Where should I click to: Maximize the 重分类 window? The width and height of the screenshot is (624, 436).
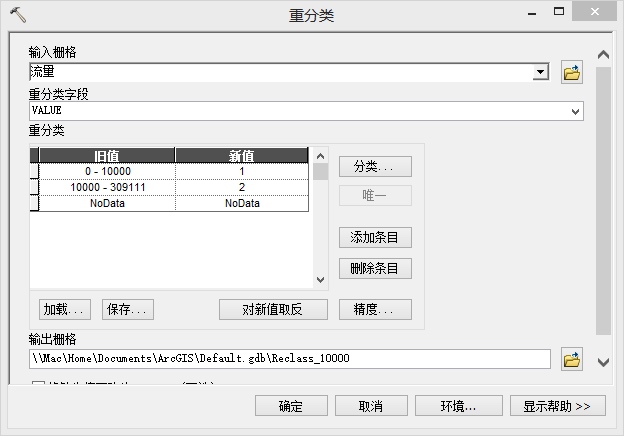coord(559,12)
